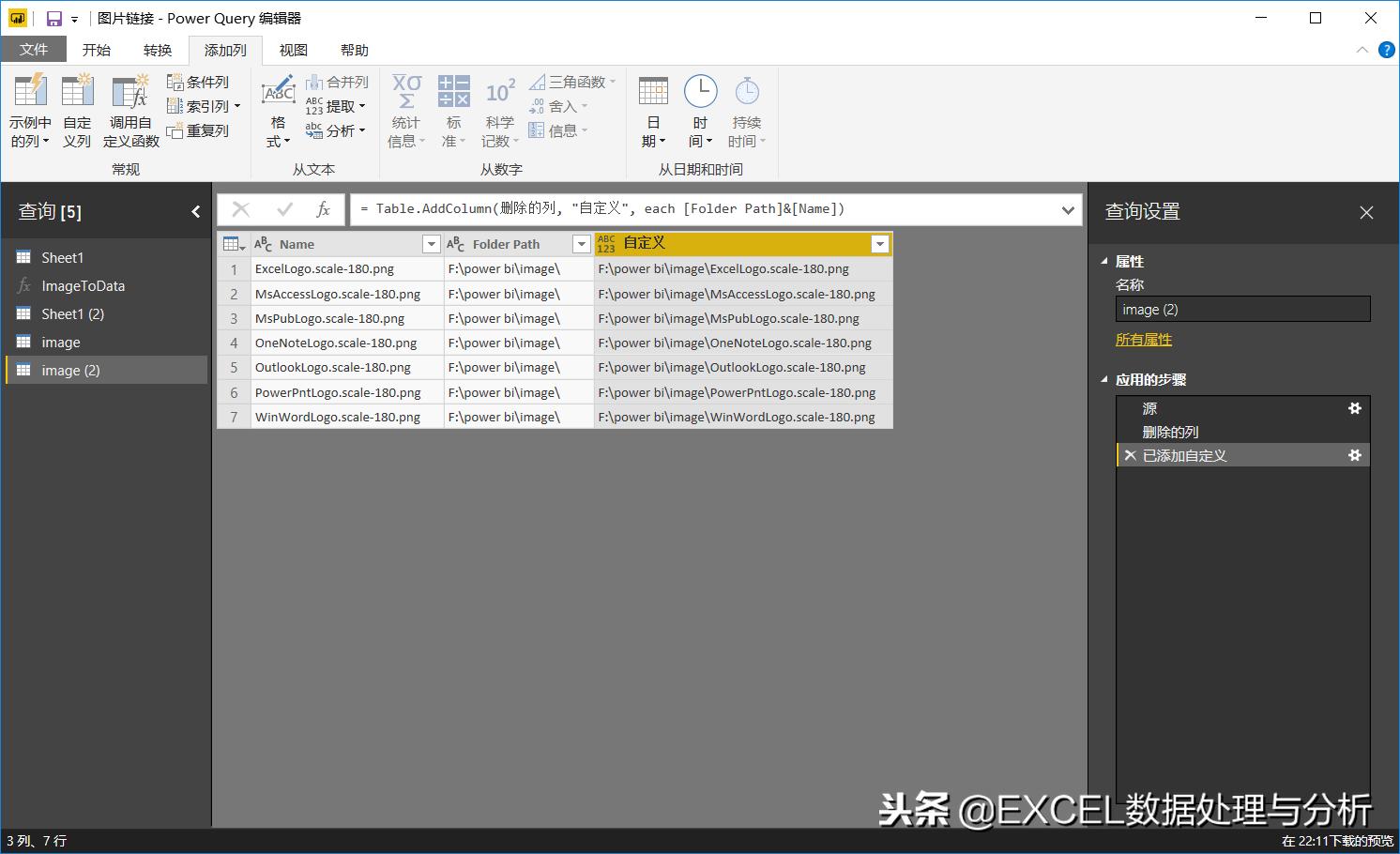This screenshot has height=854, width=1400.
Task: Open the 视图 ribbon tab
Action: [x=292, y=50]
